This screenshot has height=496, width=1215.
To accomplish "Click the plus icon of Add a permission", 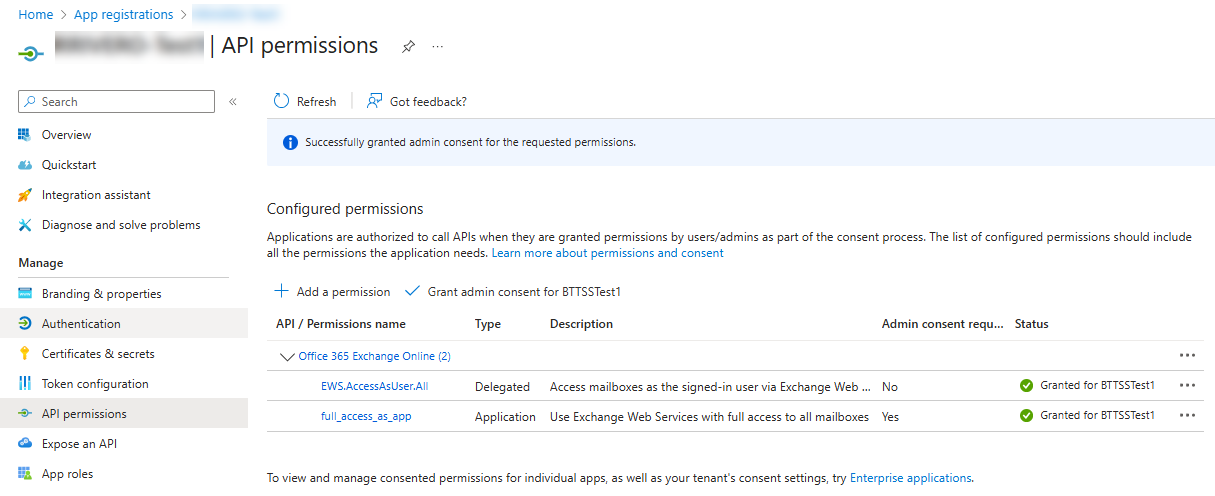I will 281,291.
